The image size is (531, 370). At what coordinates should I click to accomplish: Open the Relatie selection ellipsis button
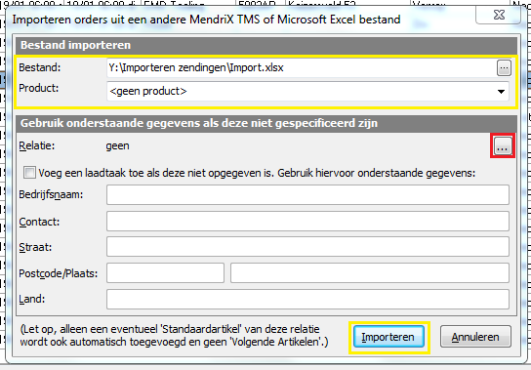[502, 146]
